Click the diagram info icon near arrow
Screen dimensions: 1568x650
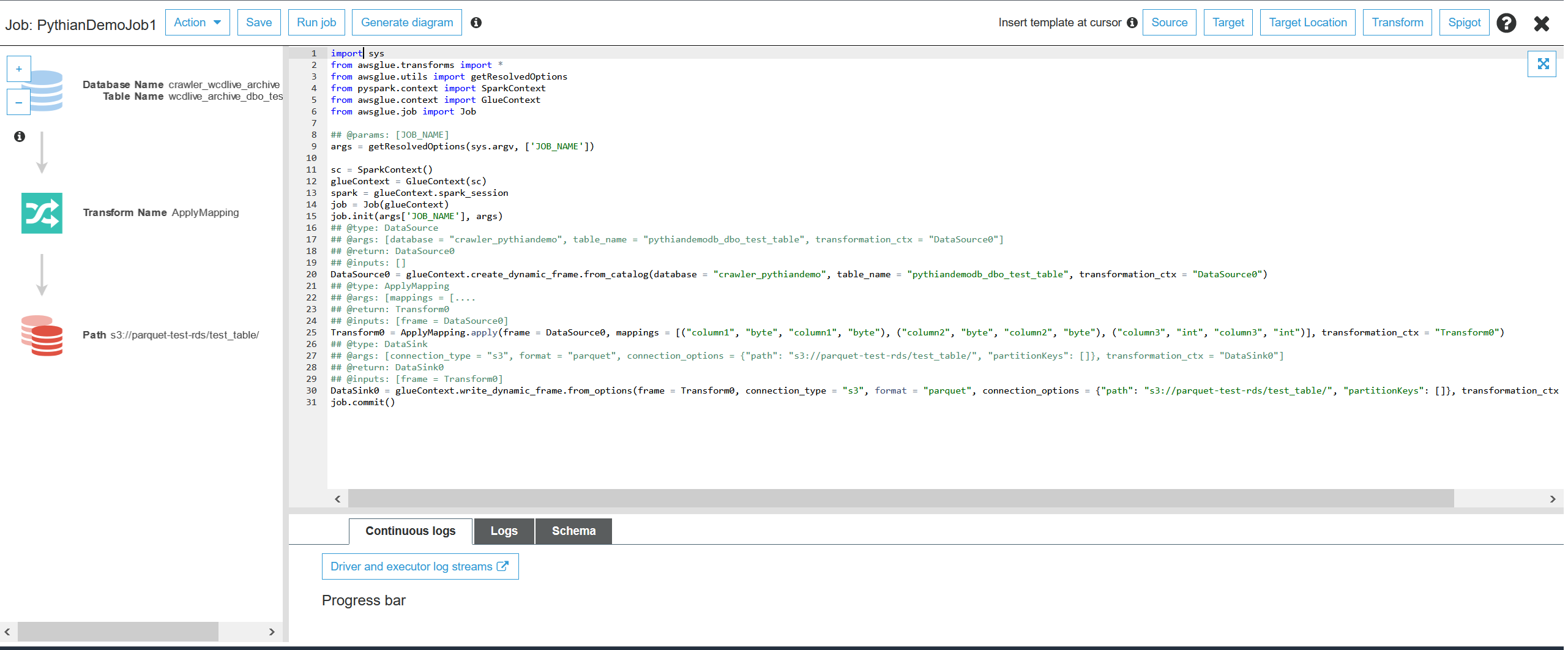click(x=20, y=136)
